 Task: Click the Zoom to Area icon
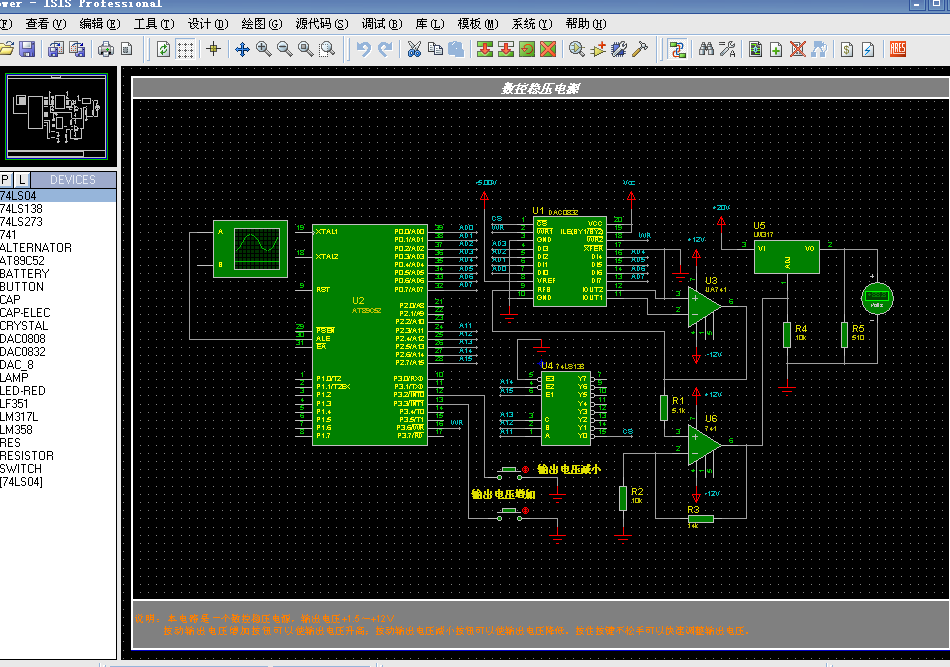click(x=327, y=49)
